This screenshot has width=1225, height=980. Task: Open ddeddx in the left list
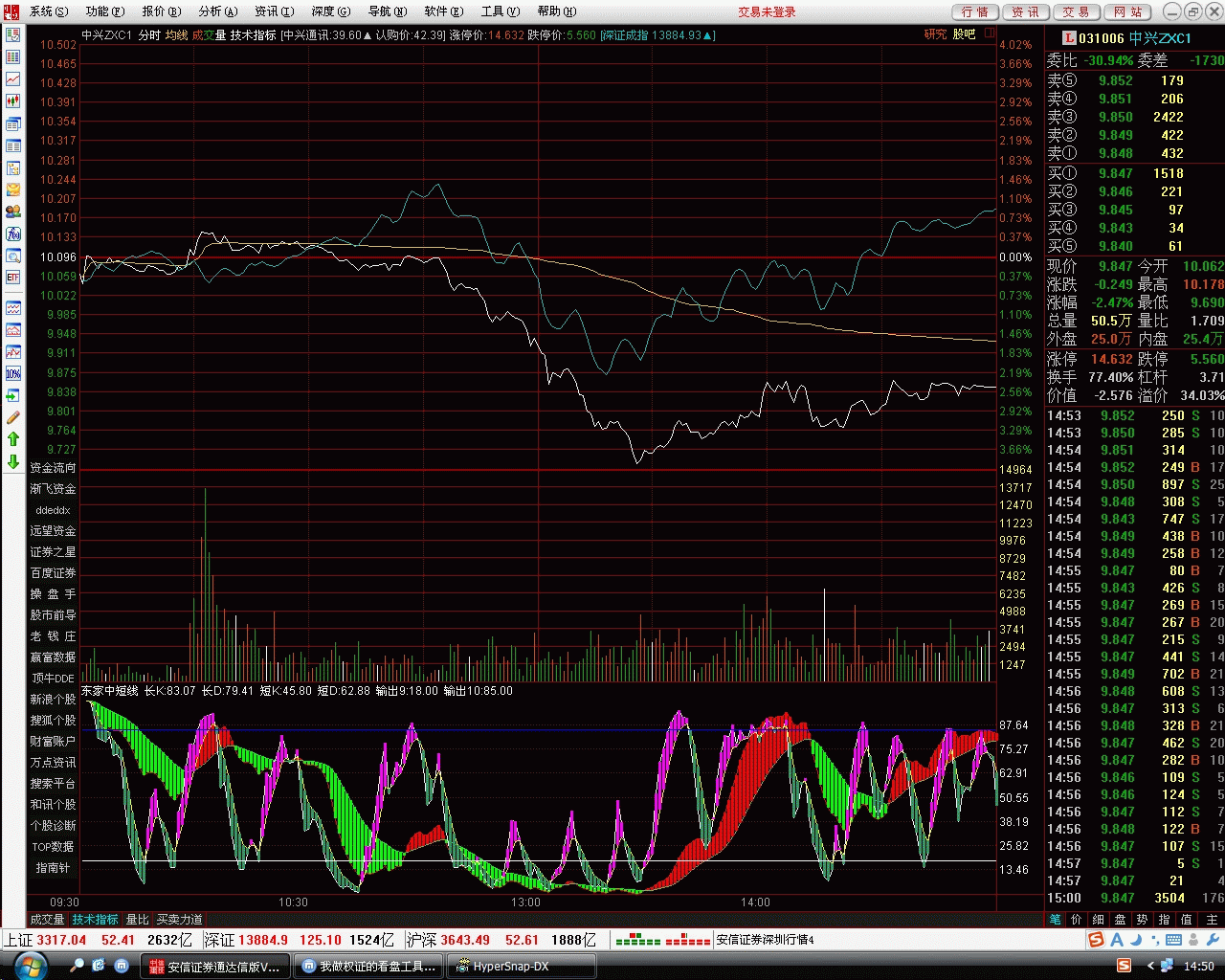coord(53,510)
